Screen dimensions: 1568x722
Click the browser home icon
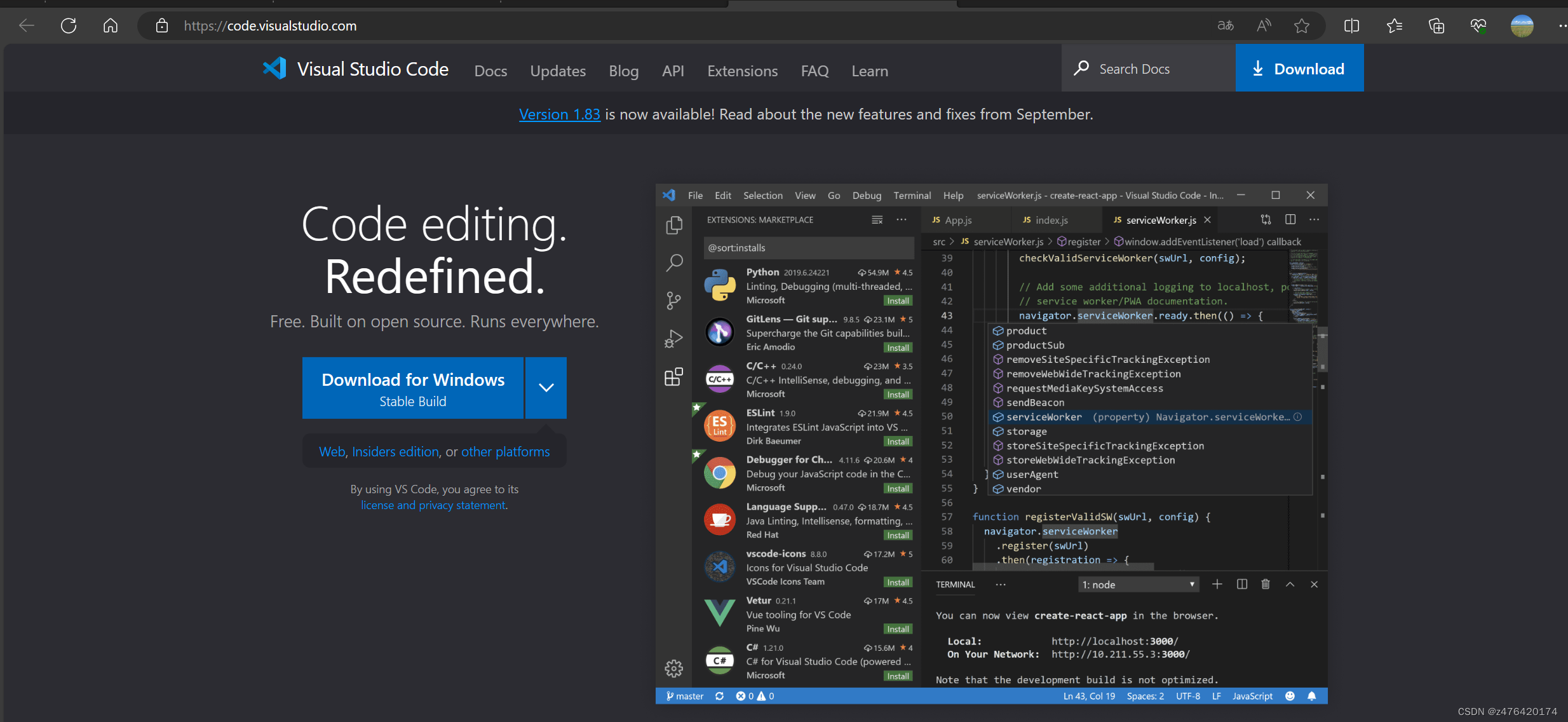pos(111,26)
